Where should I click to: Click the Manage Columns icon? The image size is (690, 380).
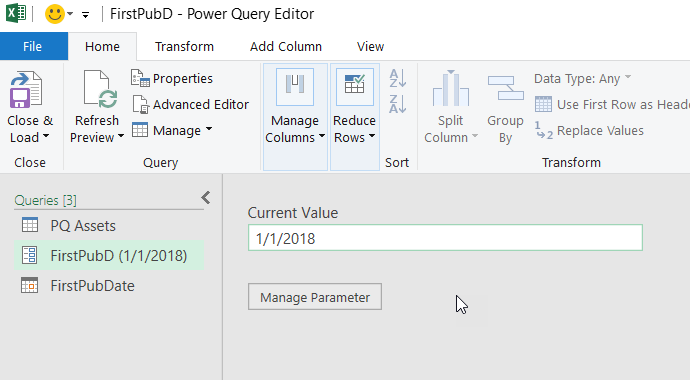pyautogui.click(x=295, y=87)
